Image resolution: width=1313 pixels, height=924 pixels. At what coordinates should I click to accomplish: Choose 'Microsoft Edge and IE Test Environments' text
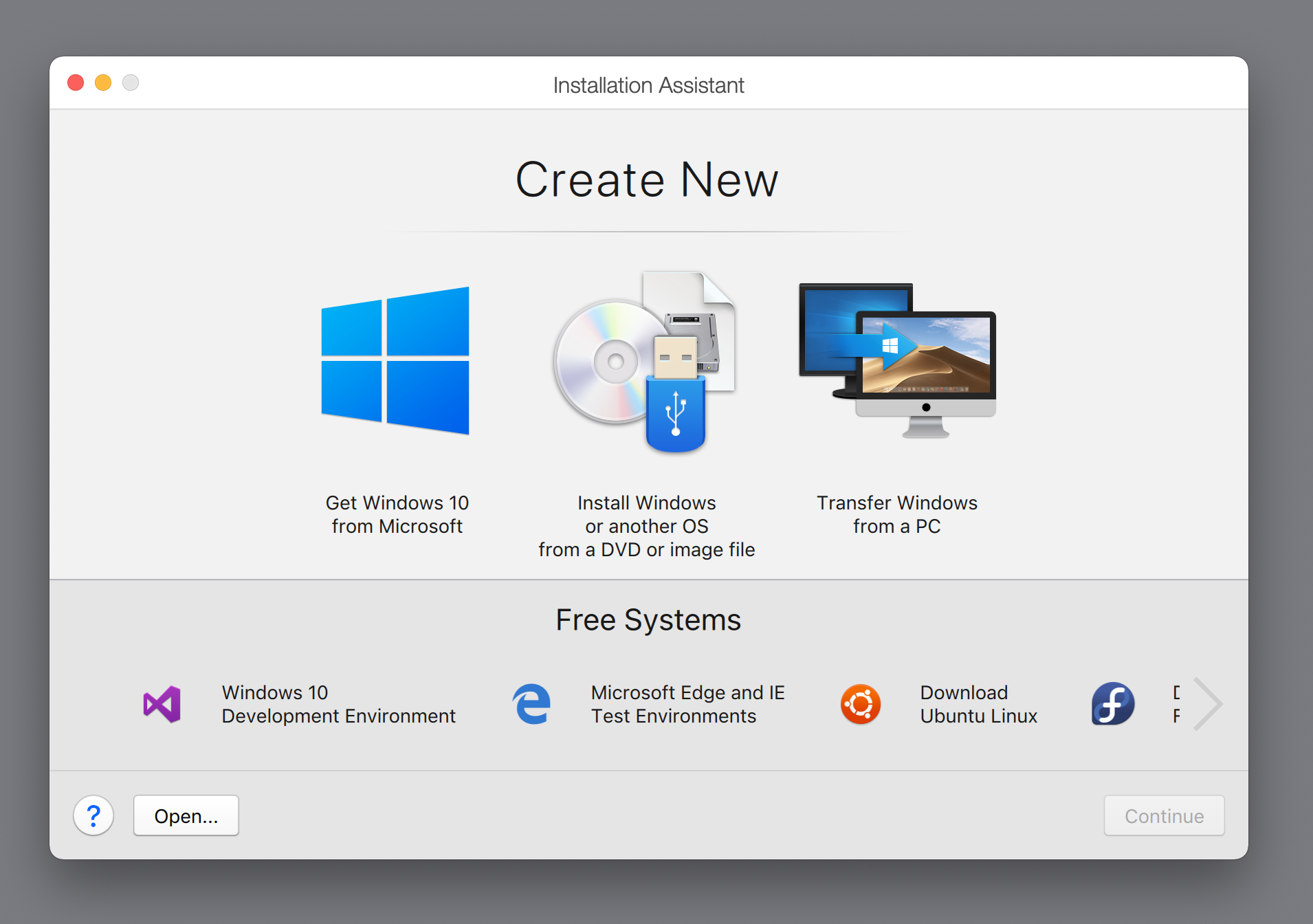[x=688, y=704]
